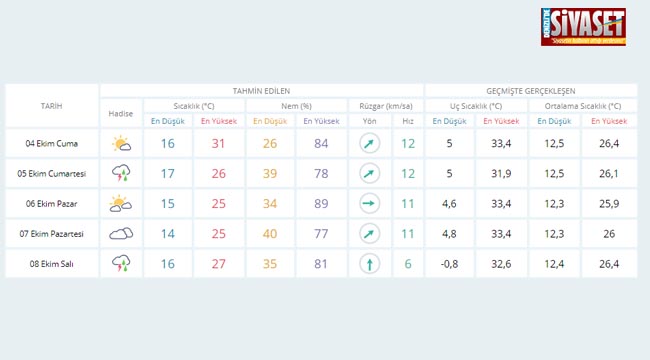Click the wind direction arrow for 04 Ekim Cuma
The width and height of the screenshot is (650, 360).
pos(369,144)
